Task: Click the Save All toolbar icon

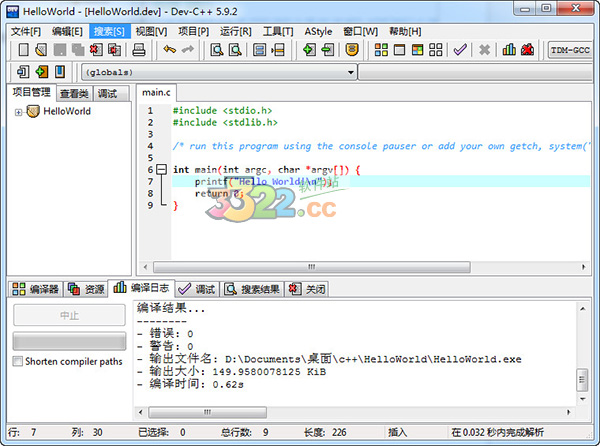Action: pyautogui.click(x=78, y=50)
